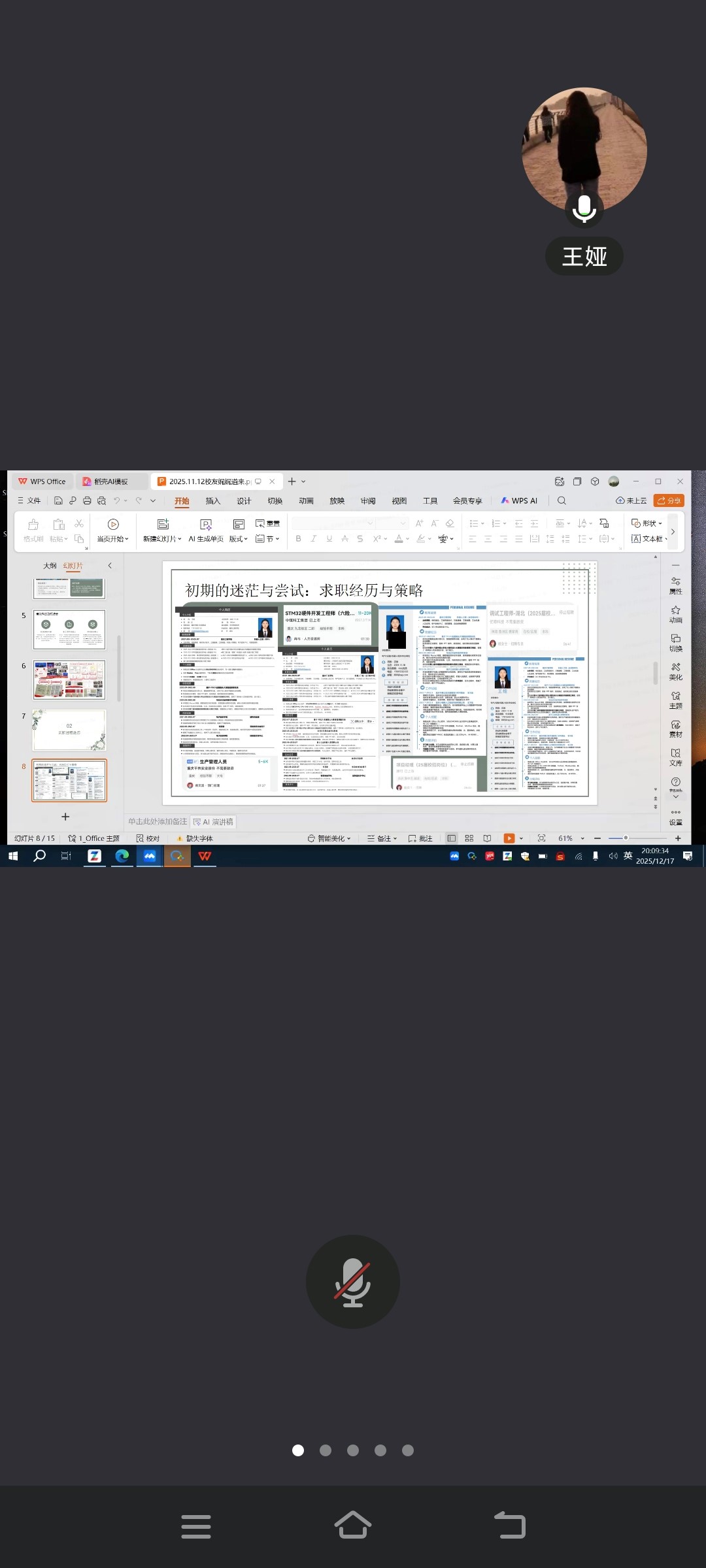Adjust the zoom slider handle
Image resolution: width=706 pixels, height=1568 pixels.
pos(626,838)
